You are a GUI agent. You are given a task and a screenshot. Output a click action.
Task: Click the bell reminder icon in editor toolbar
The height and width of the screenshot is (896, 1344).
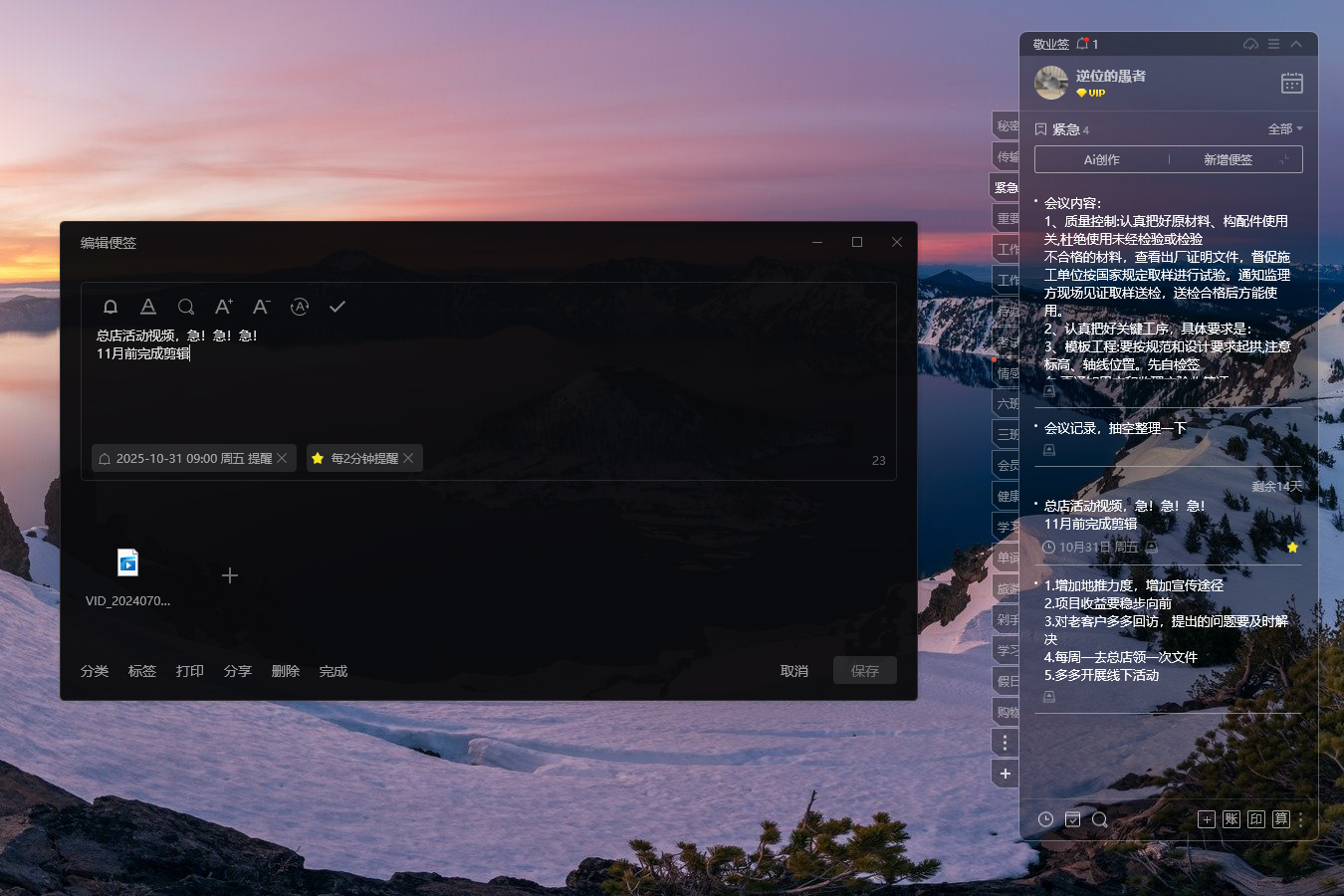coord(111,307)
